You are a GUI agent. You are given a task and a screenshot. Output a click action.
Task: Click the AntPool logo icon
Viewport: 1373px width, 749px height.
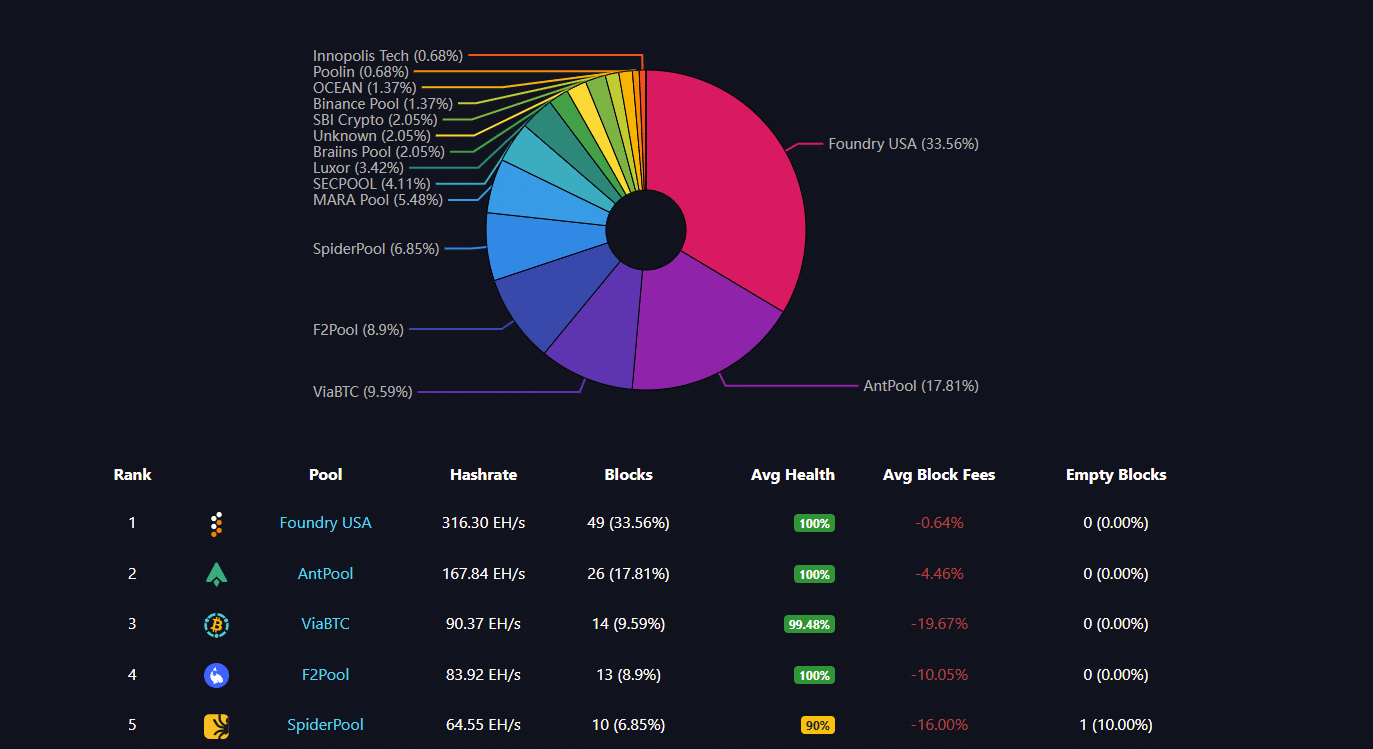pos(216,574)
